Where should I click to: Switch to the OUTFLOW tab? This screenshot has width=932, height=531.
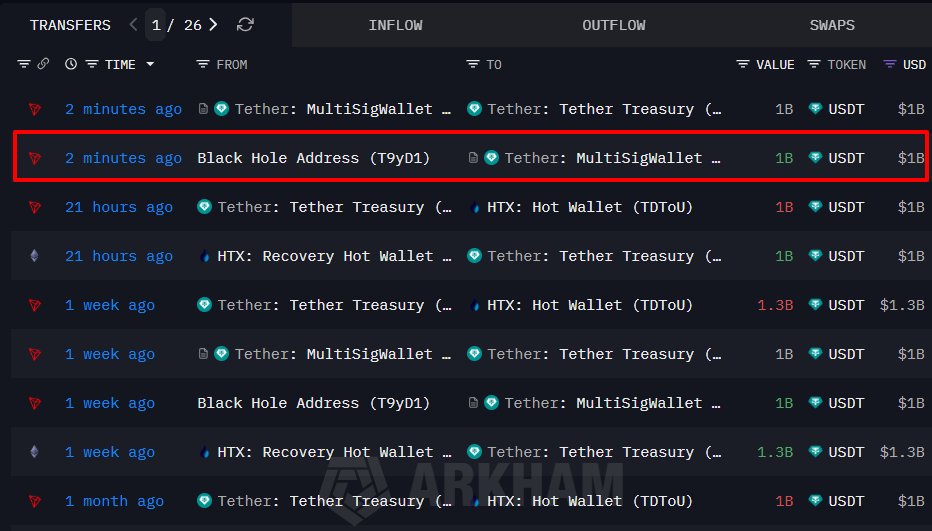pos(613,25)
